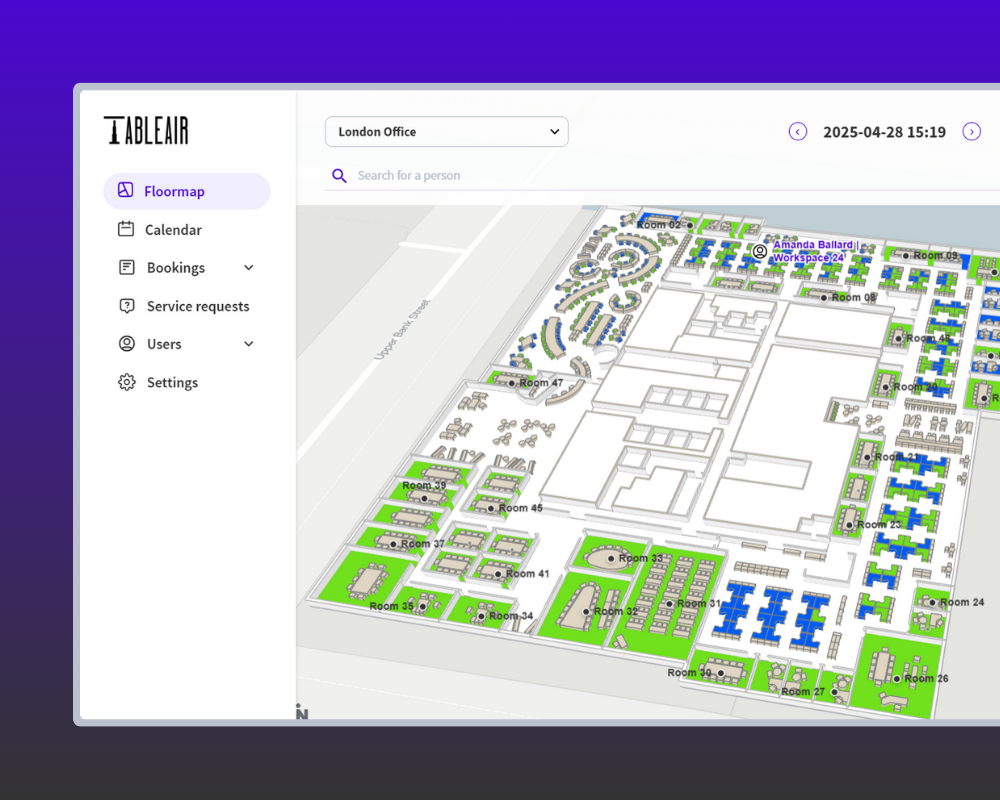Image resolution: width=1000 pixels, height=800 pixels.
Task: Click the search magnifier icon
Action: [339, 175]
